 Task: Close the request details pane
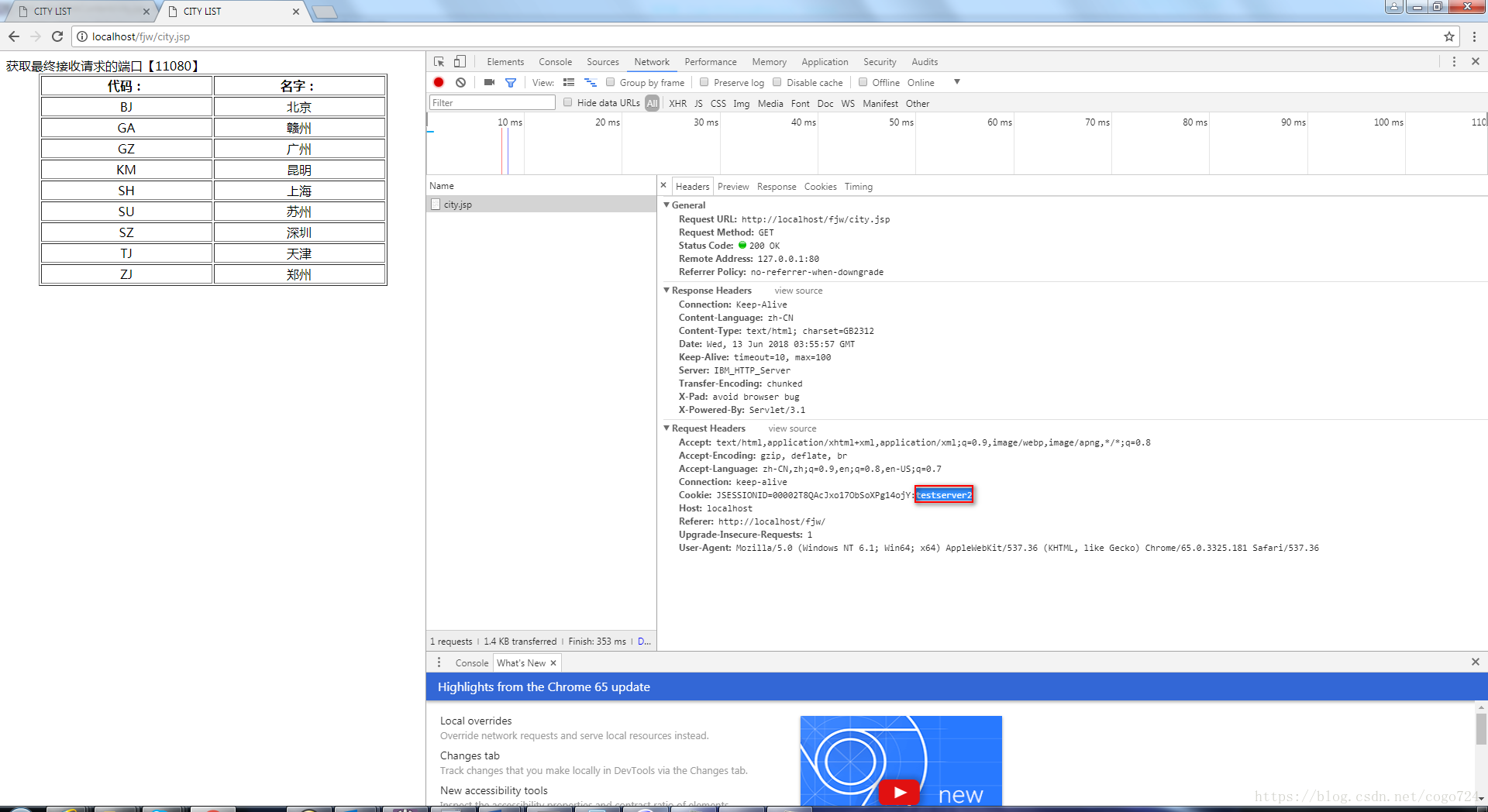tap(663, 185)
